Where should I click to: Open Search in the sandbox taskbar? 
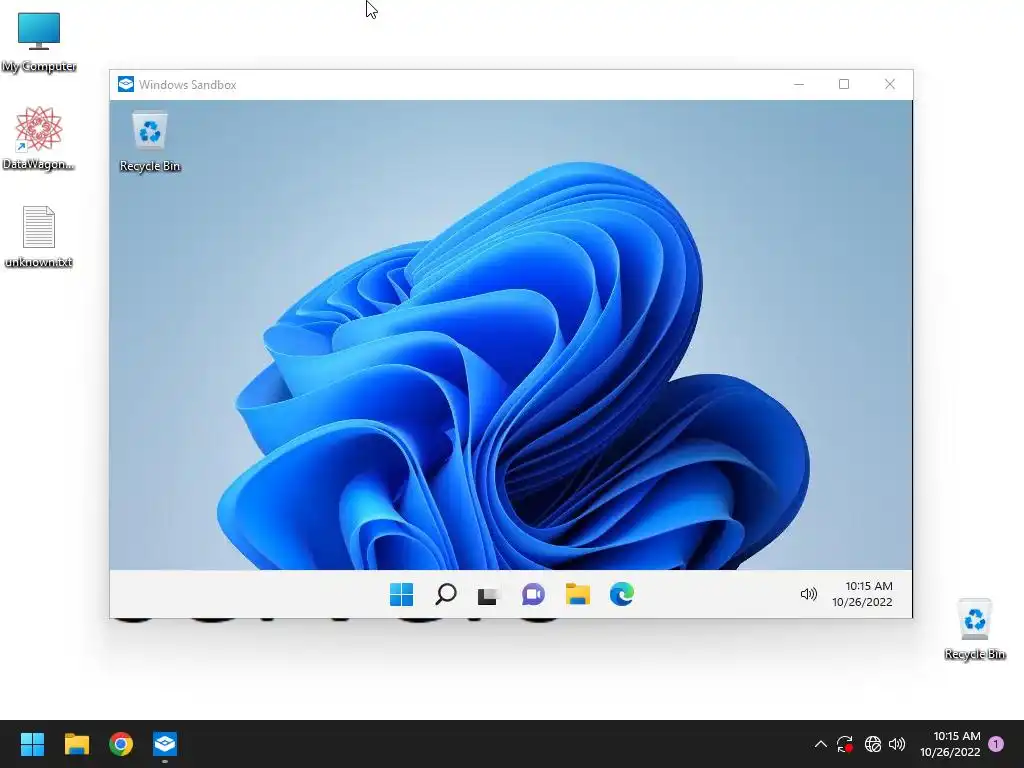pos(445,594)
